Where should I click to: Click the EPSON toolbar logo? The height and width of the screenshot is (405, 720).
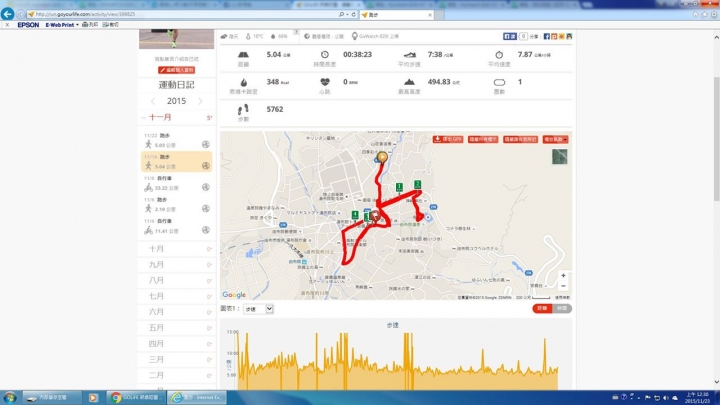[x=28, y=25]
